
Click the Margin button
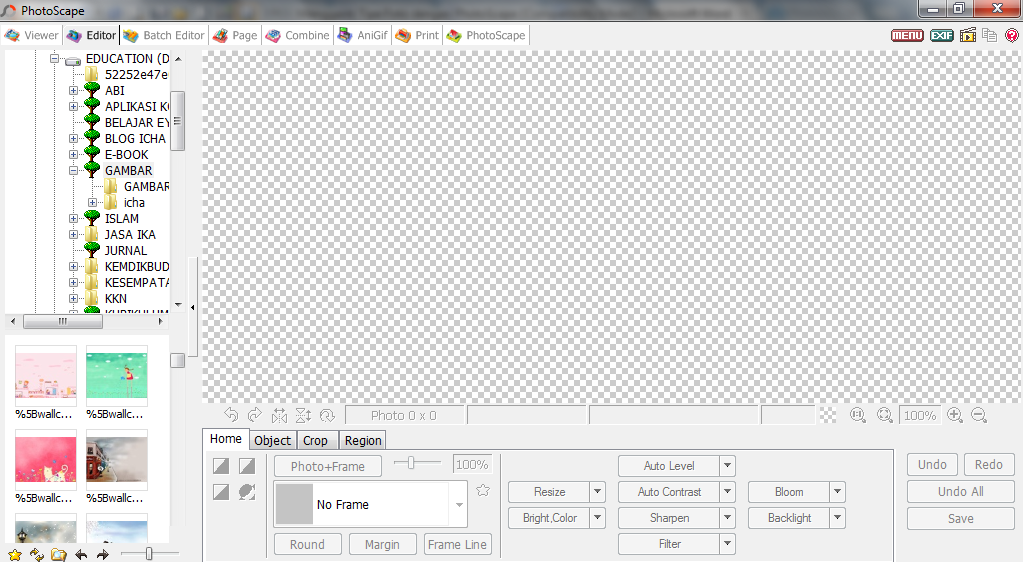(382, 544)
